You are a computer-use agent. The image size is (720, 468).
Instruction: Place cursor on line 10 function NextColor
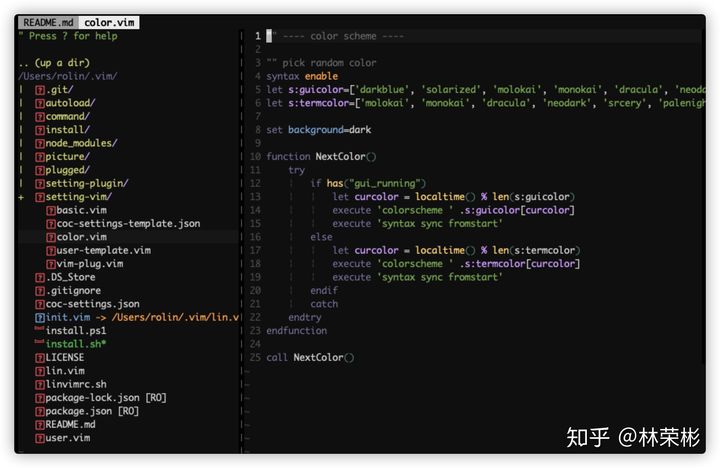tap(321, 157)
